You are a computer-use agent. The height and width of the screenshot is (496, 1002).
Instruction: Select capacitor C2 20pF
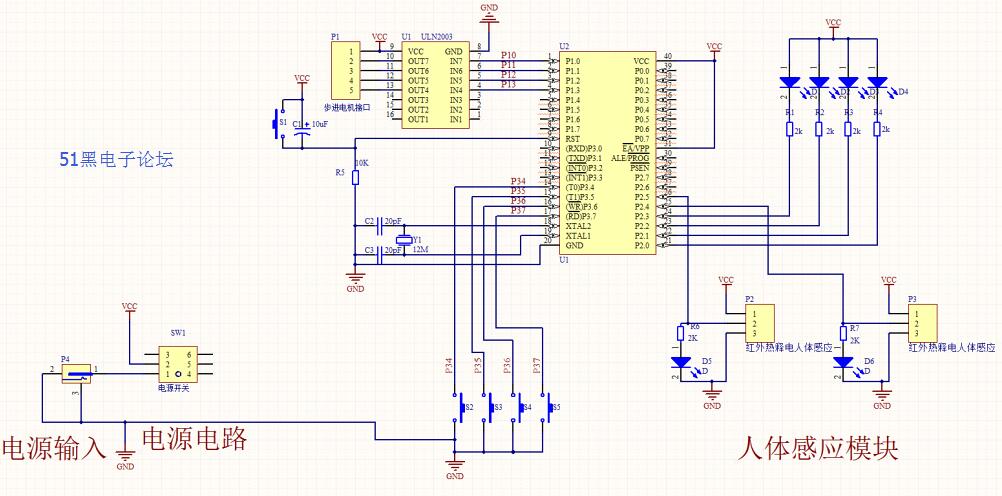tap(380, 226)
